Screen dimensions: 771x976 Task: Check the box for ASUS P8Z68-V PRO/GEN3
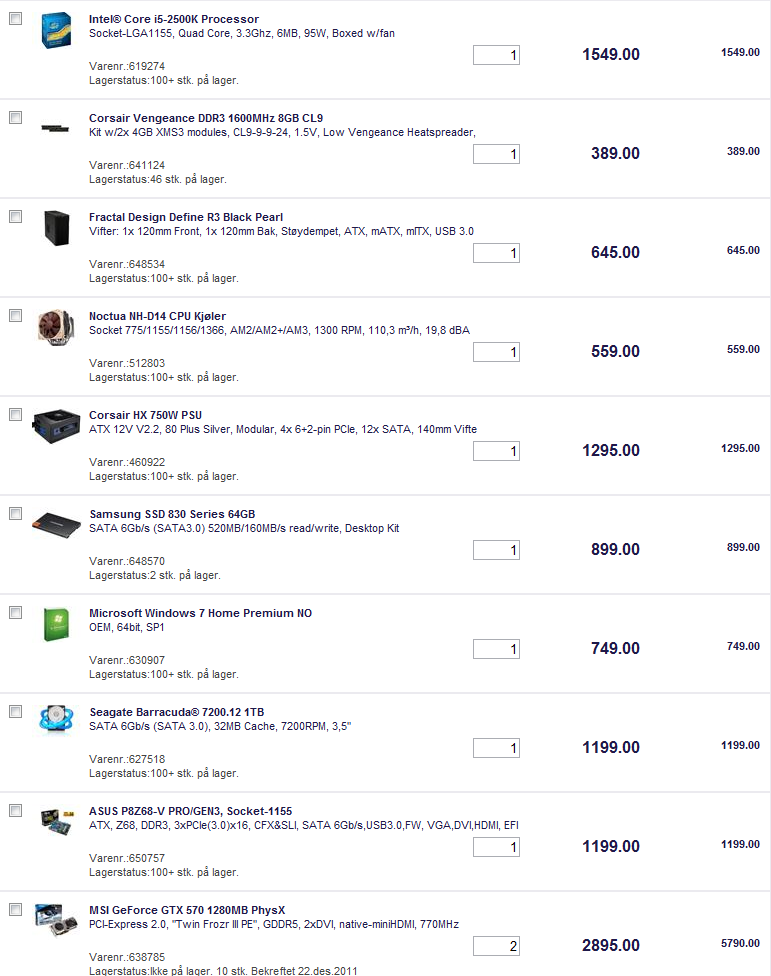(x=15, y=811)
